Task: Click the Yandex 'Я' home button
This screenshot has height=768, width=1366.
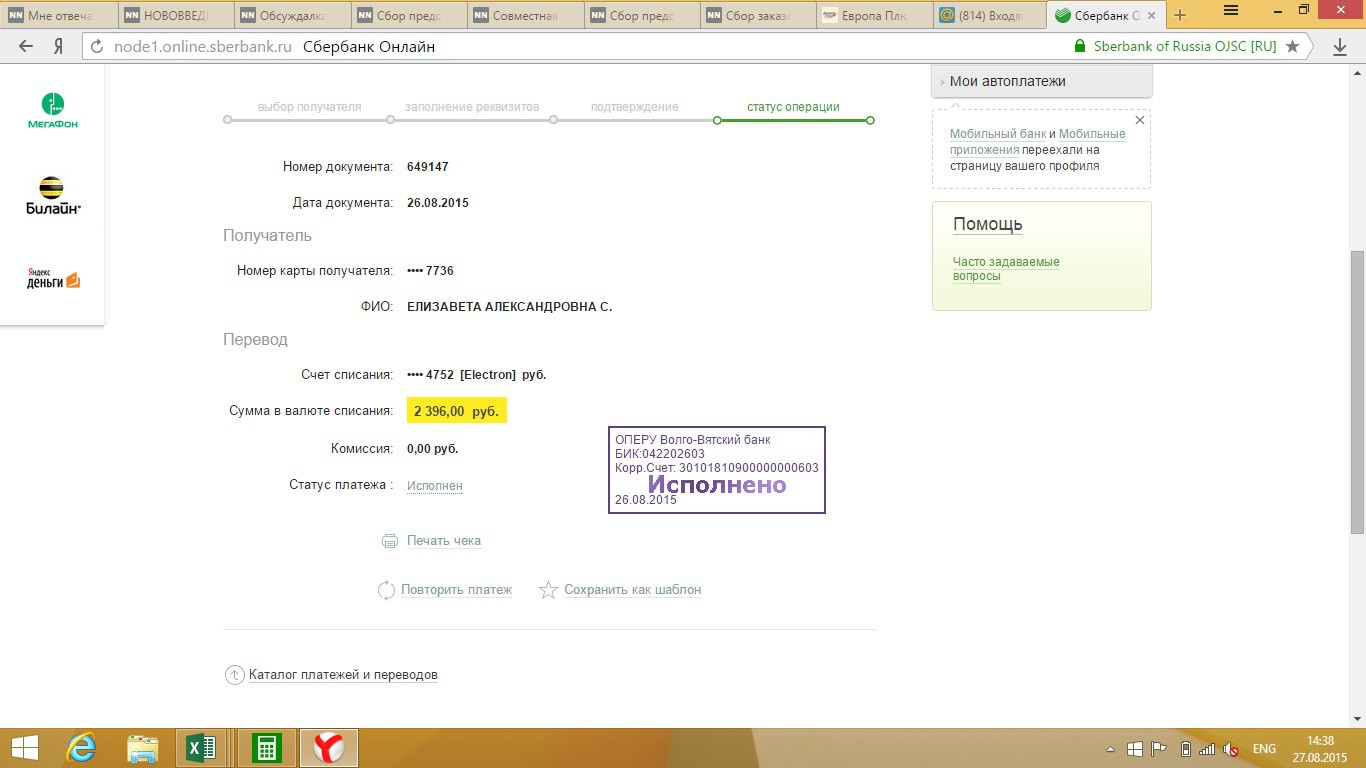Action: tap(60, 47)
